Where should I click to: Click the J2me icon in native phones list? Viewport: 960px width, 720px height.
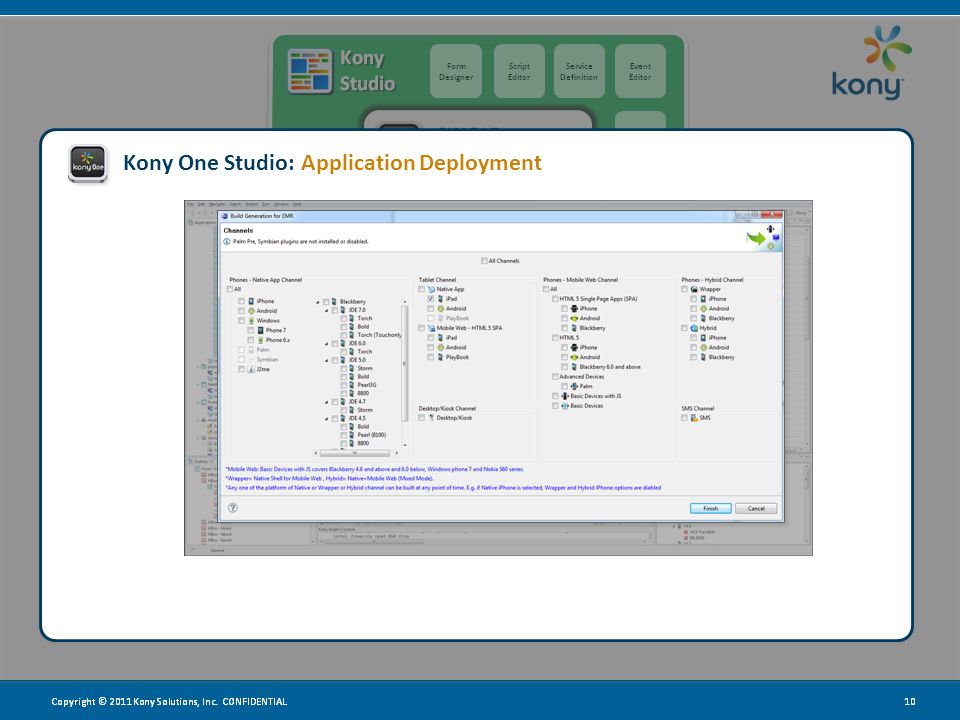[x=251, y=369]
